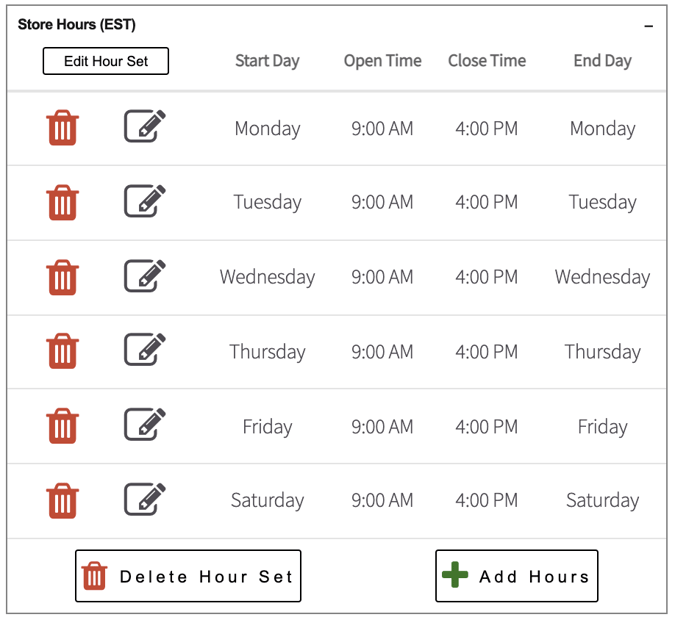
Task: Edit the Monday hours entry
Action: pyautogui.click(x=144, y=127)
